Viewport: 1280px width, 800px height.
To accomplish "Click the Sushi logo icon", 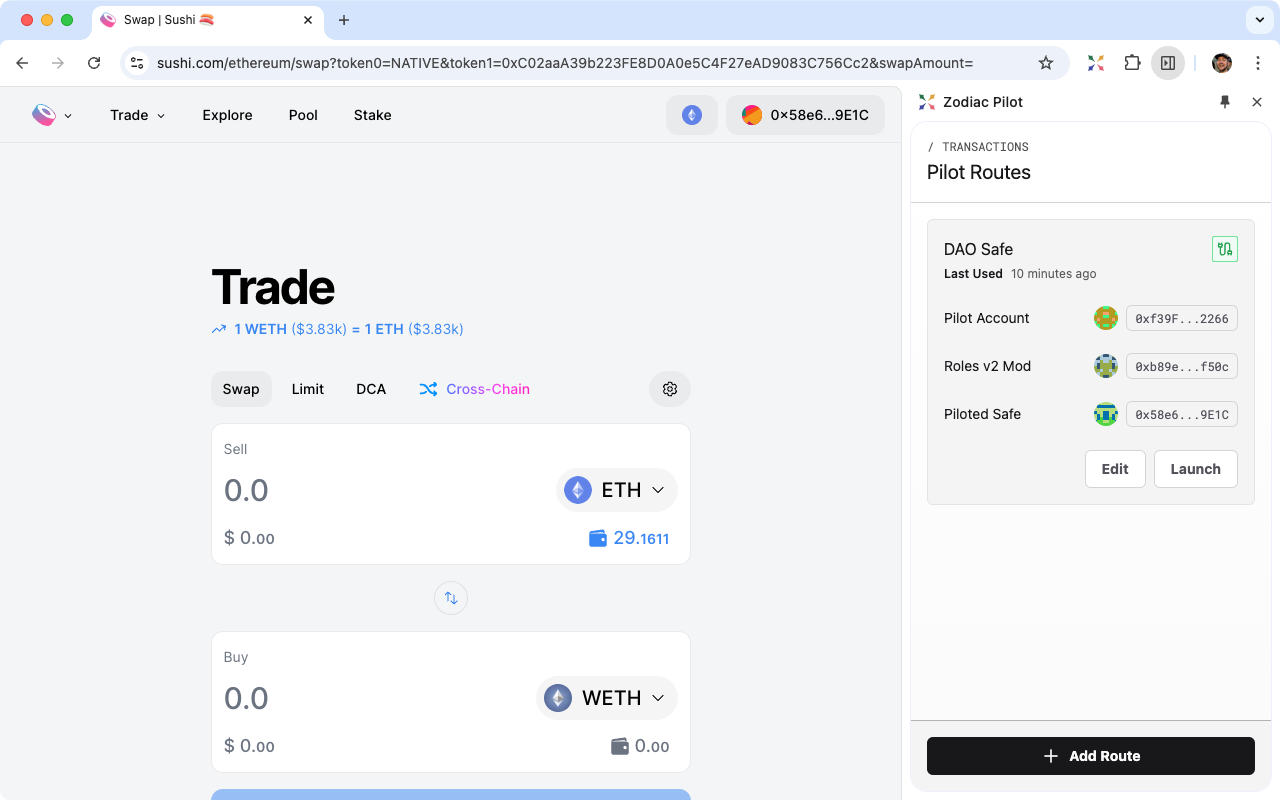I will pyautogui.click(x=44, y=115).
